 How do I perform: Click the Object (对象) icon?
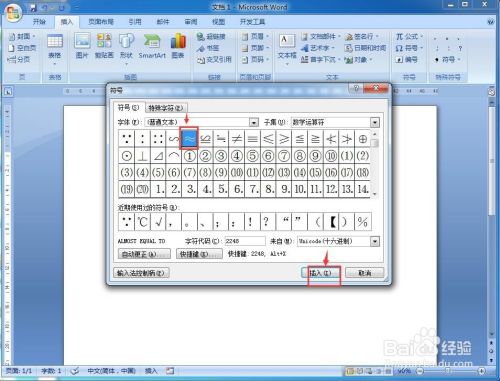click(x=359, y=59)
